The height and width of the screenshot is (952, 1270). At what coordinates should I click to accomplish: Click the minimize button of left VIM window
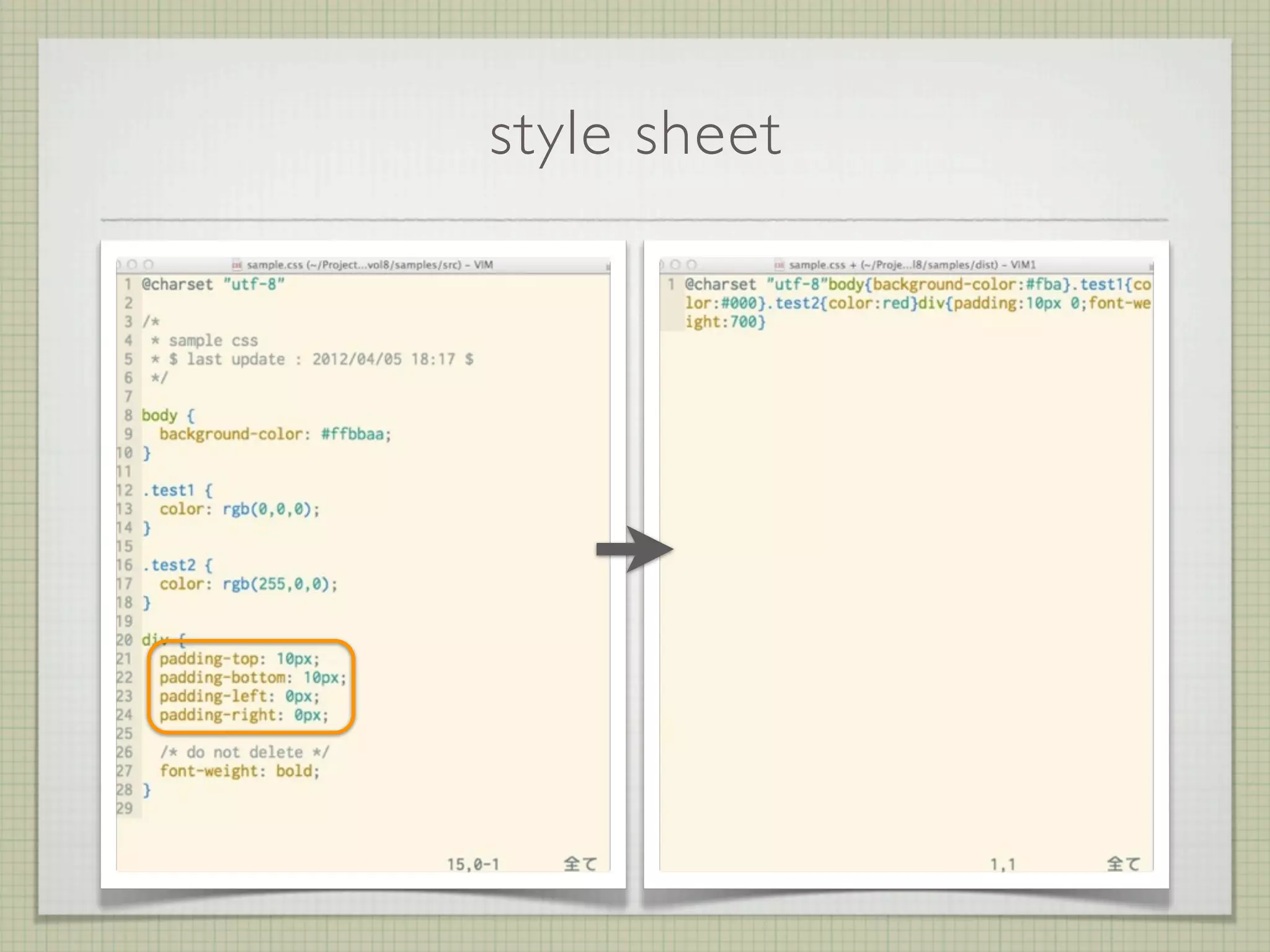tap(131, 265)
